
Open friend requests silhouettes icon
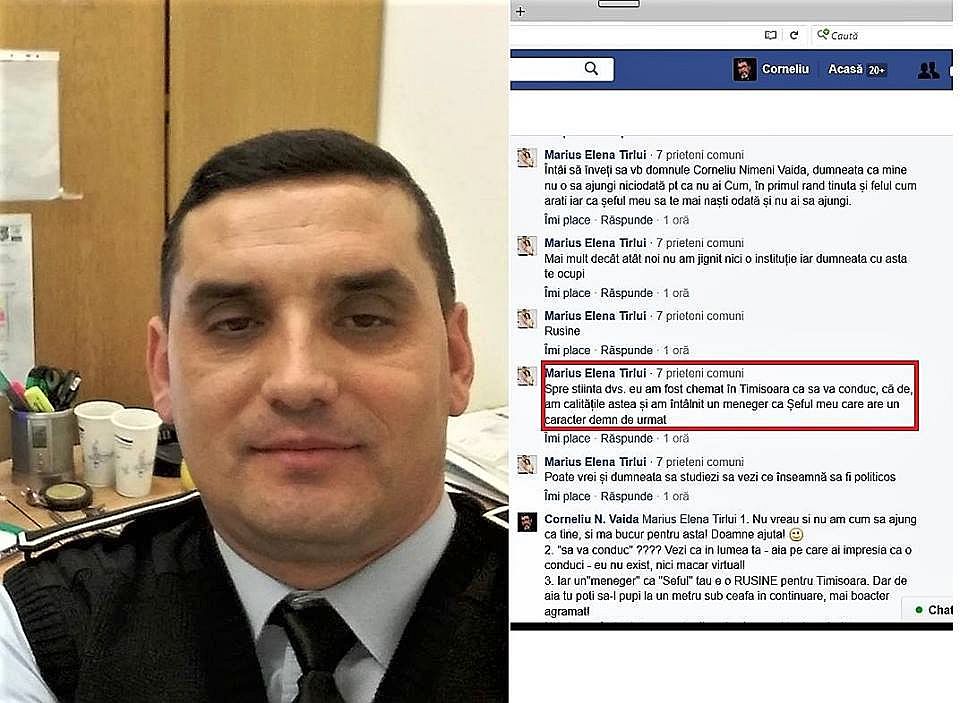tap(928, 70)
